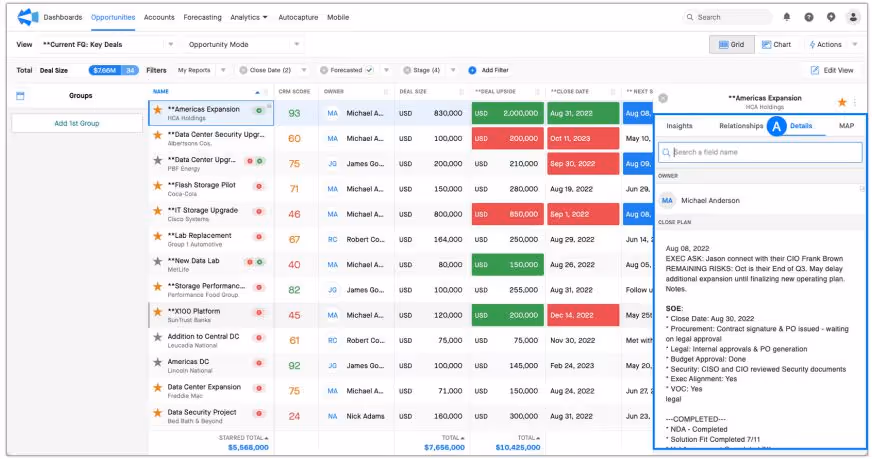
Task: Click the red Oct 11, 2023 close date cell
Action: click(583, 139)
